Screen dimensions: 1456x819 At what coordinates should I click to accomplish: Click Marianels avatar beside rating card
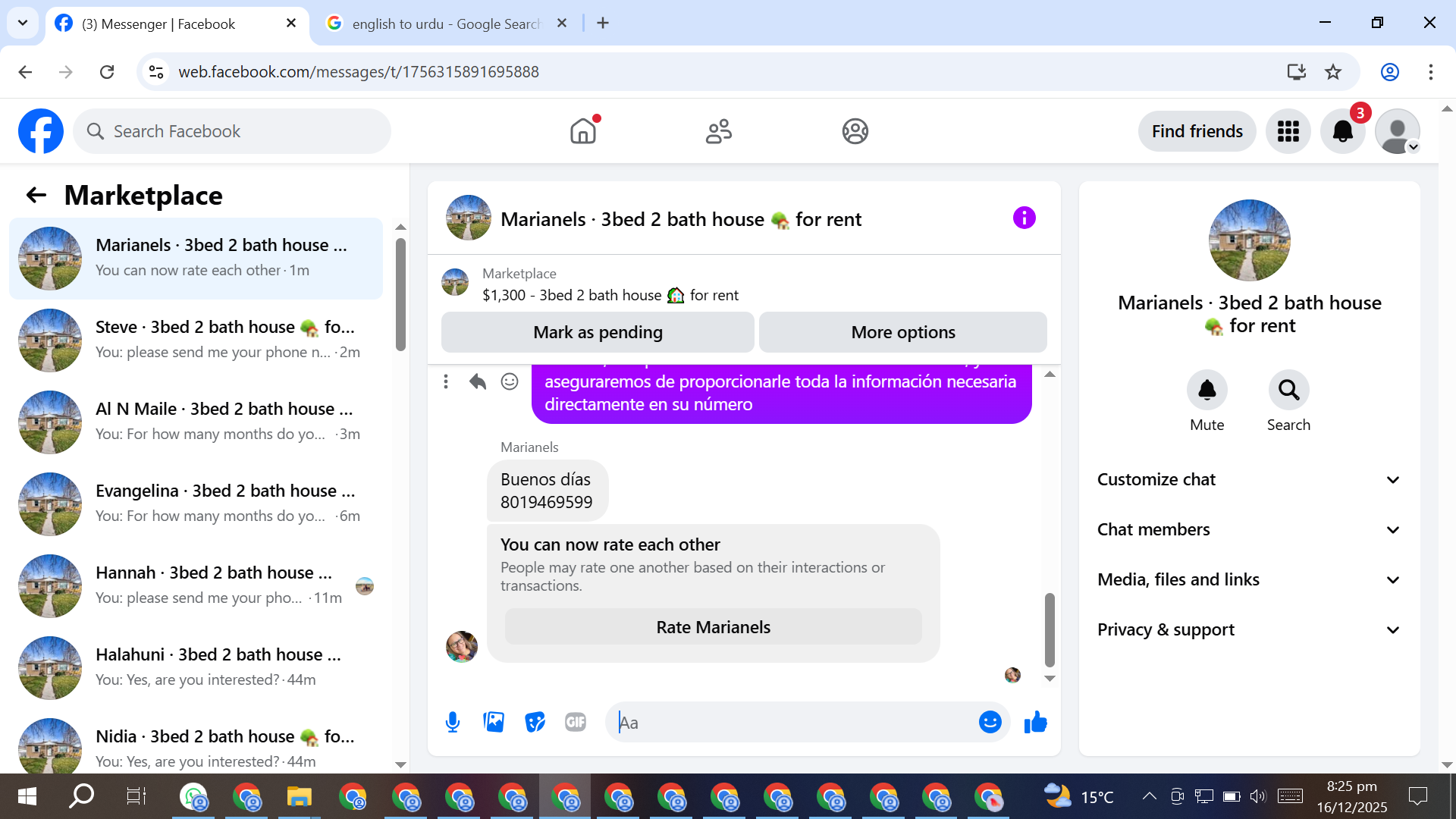click(x=462, y=647)
